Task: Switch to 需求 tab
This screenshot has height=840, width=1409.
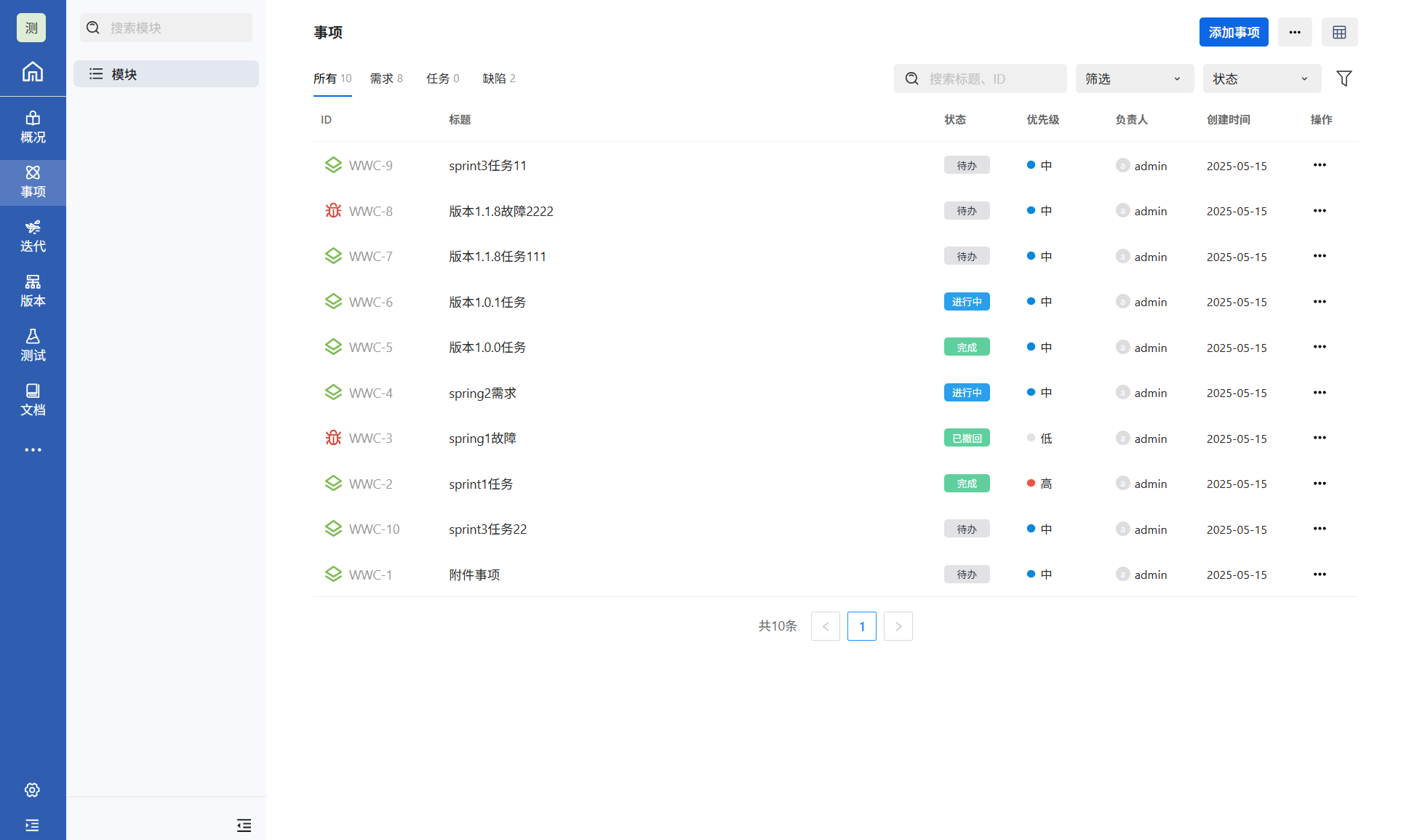Action: (386, 79)
